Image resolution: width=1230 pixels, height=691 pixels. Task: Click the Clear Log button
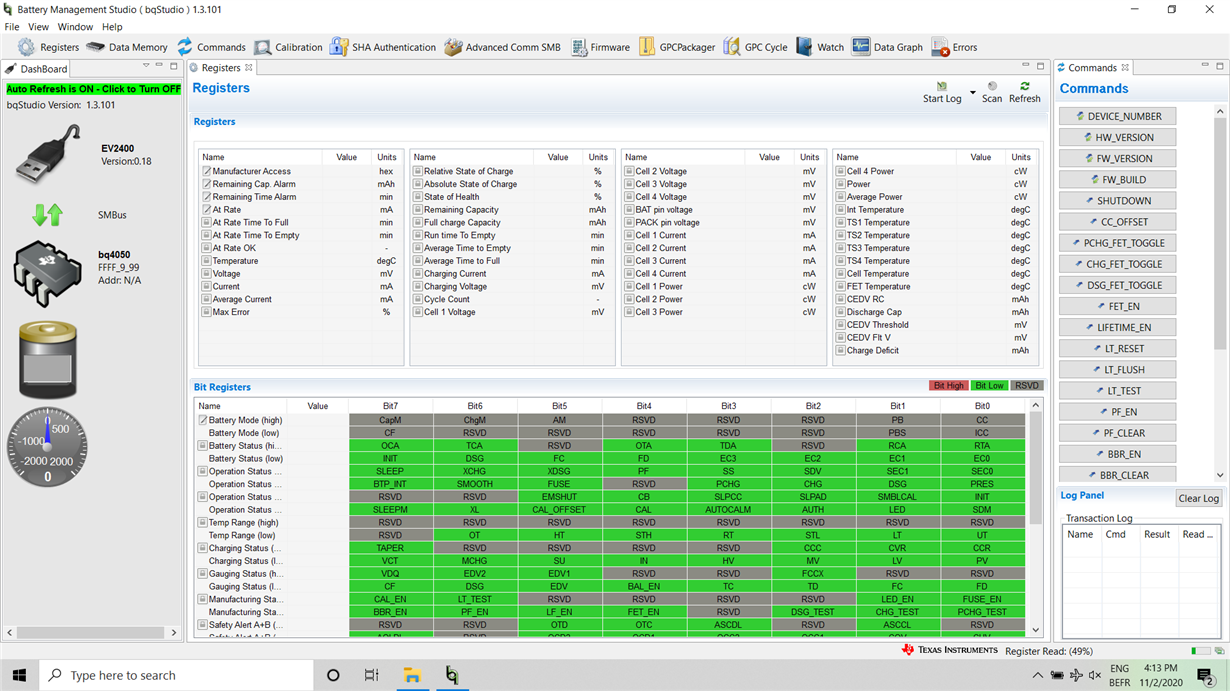1198,498
